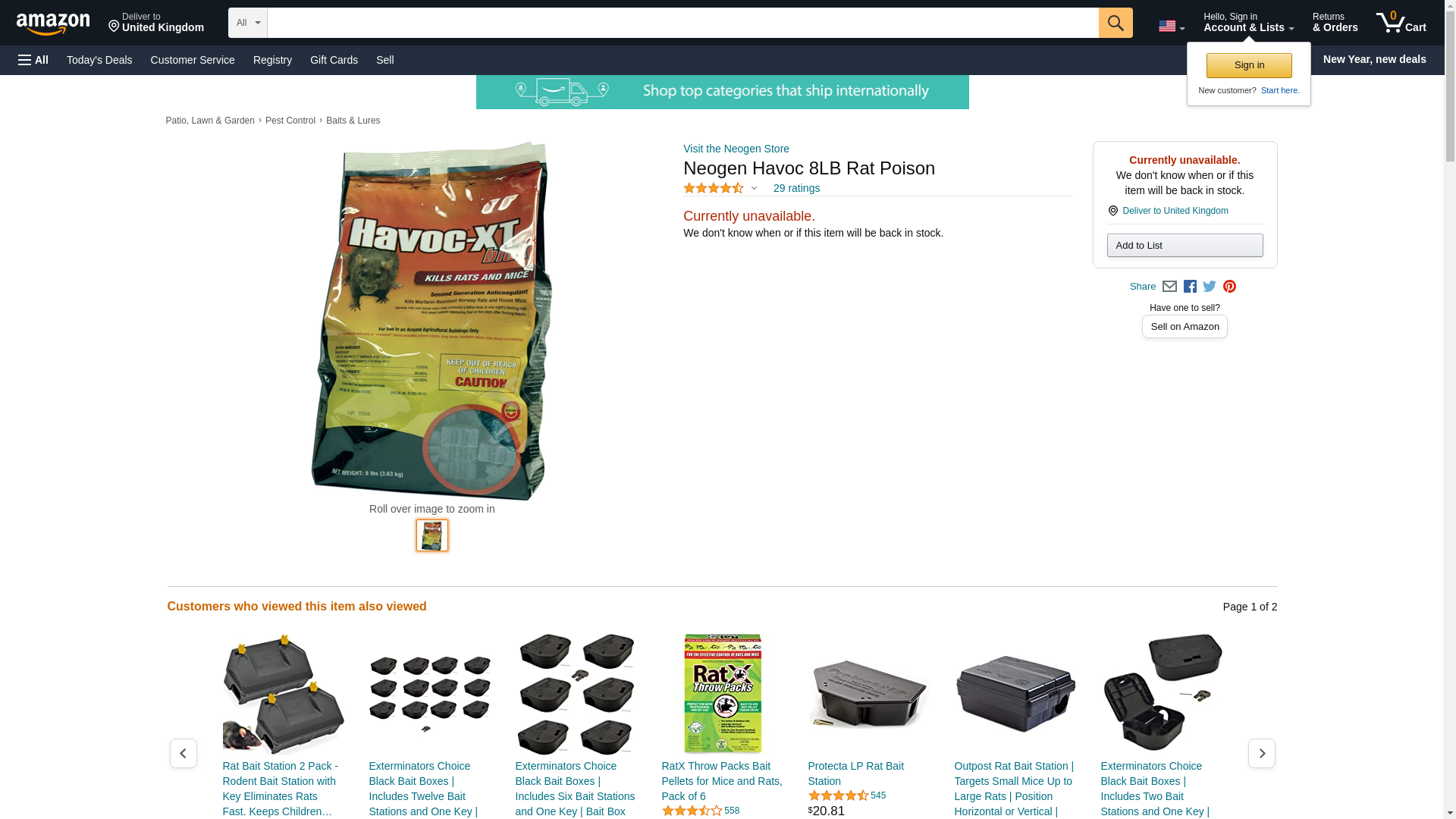Open the All hamburger menu
Screen dimensions: 1456x819
tap(33, 60)
